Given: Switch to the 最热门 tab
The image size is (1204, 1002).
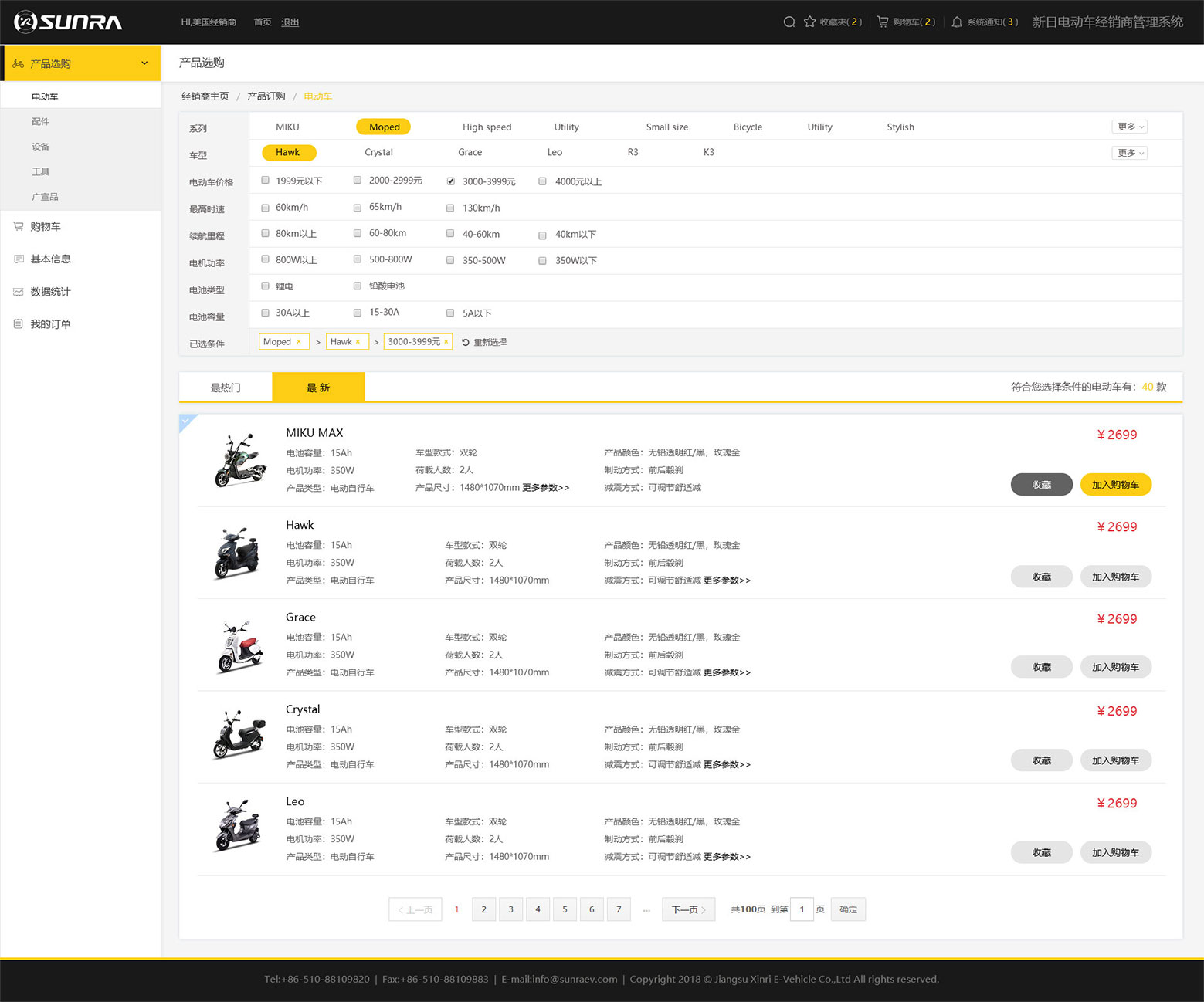Looking at the screenshot, I should click(x=226, y=388).
